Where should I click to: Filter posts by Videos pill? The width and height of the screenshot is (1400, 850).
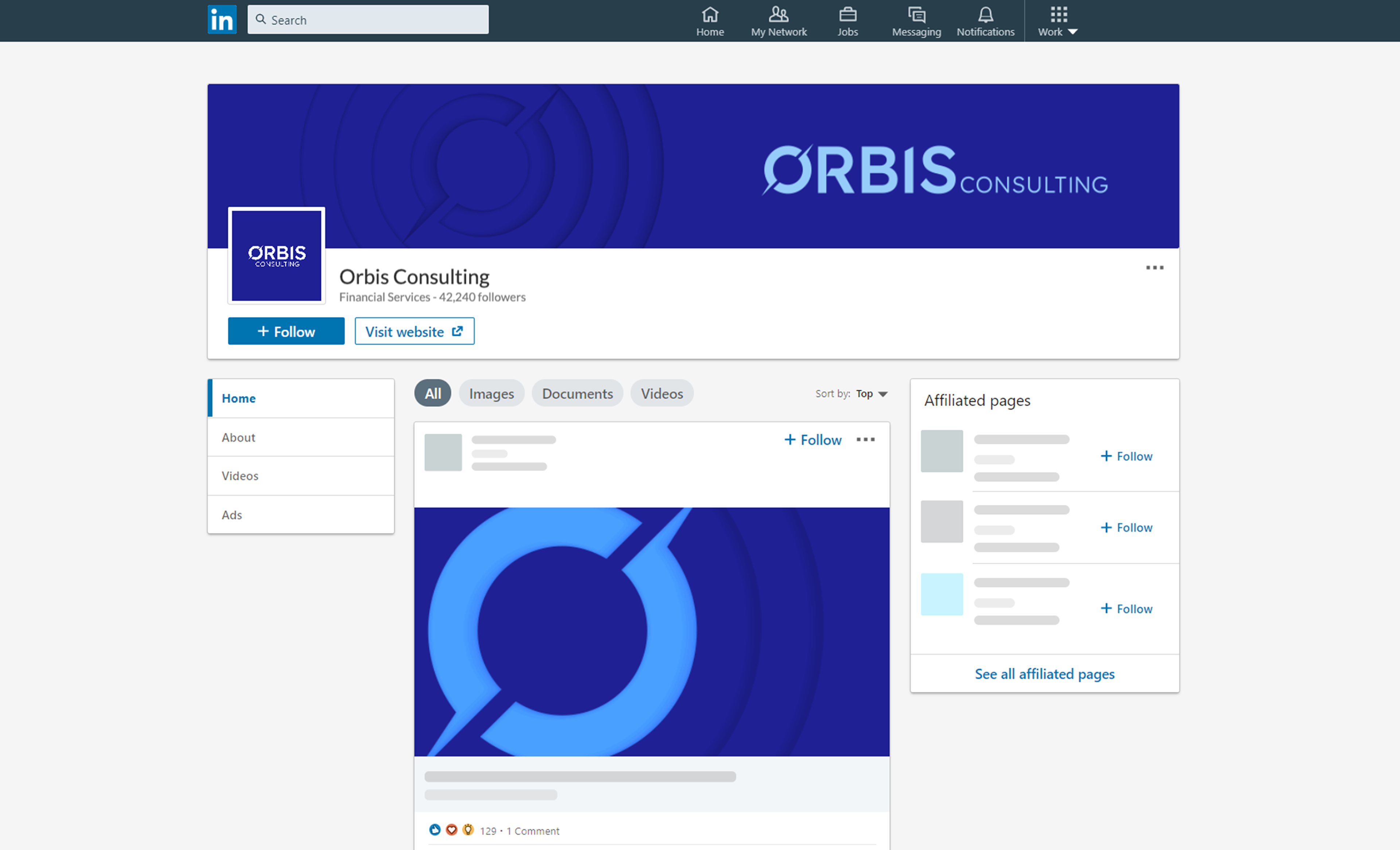tap(662, 393)
